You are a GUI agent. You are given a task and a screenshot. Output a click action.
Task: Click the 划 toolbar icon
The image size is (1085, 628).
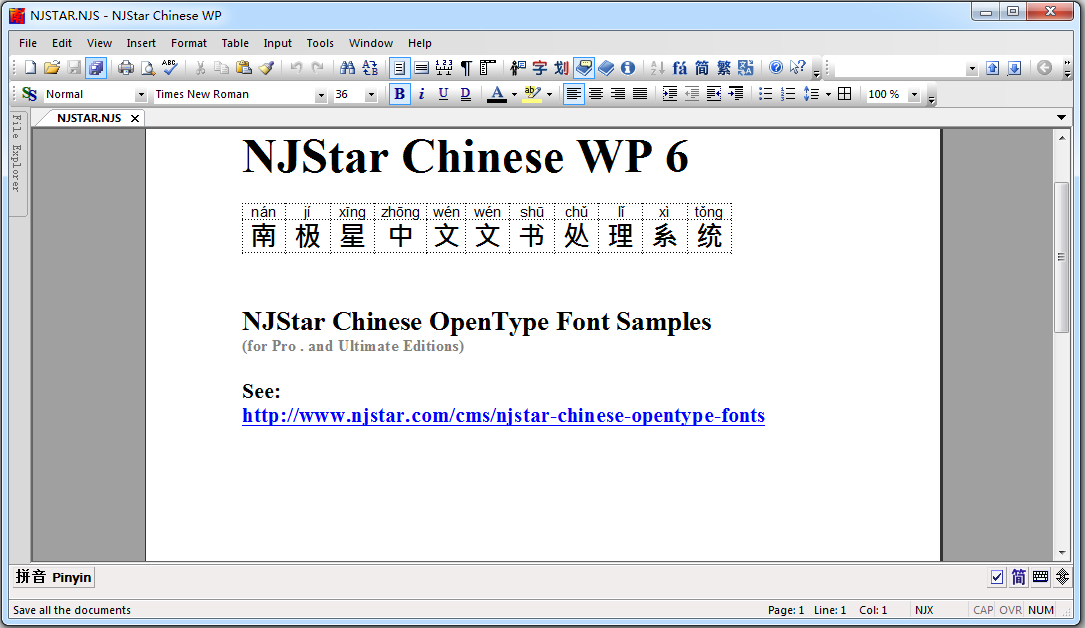click(x=561, y=68)
